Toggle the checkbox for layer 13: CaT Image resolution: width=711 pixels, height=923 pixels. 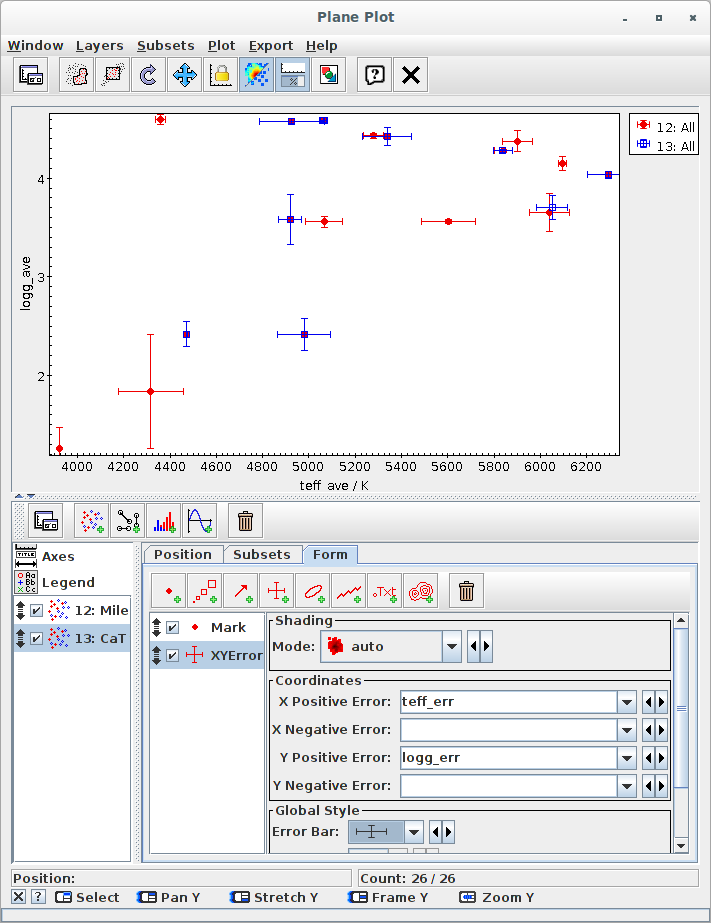(x=36, y=638)
